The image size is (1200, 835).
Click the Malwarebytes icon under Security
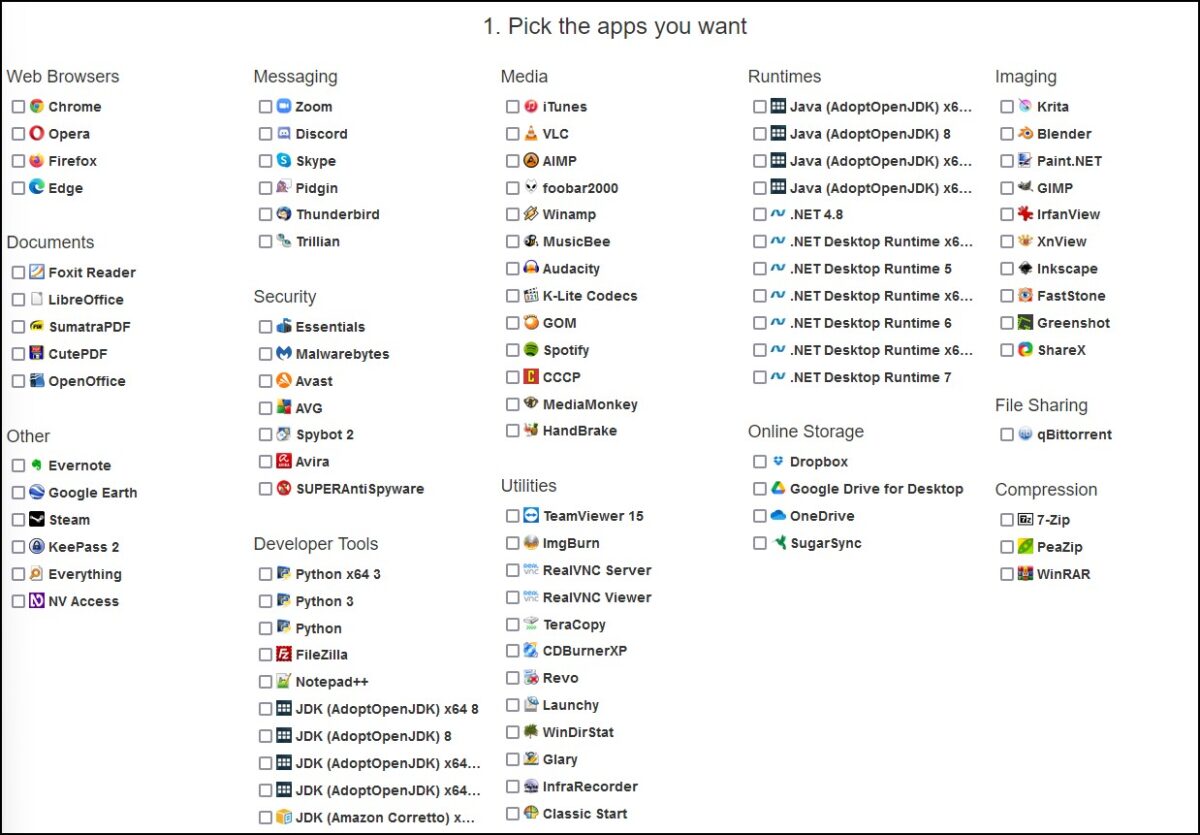click(284, 353)
